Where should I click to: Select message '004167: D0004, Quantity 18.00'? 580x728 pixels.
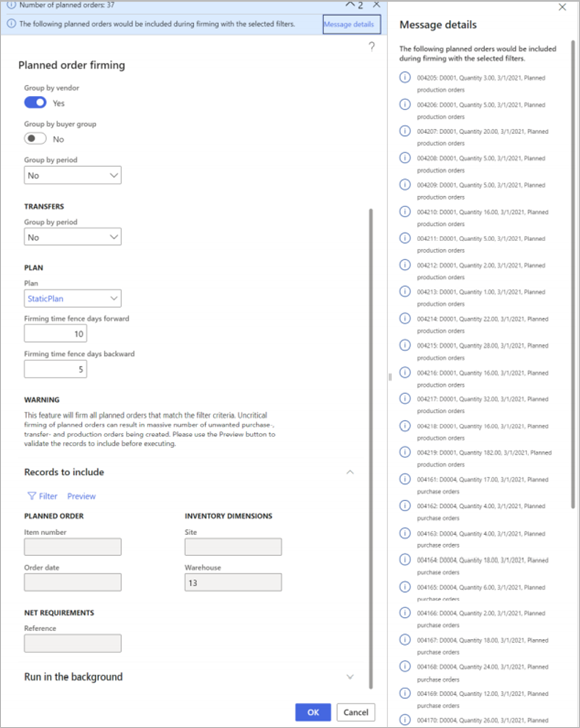(x=482, y=646)
